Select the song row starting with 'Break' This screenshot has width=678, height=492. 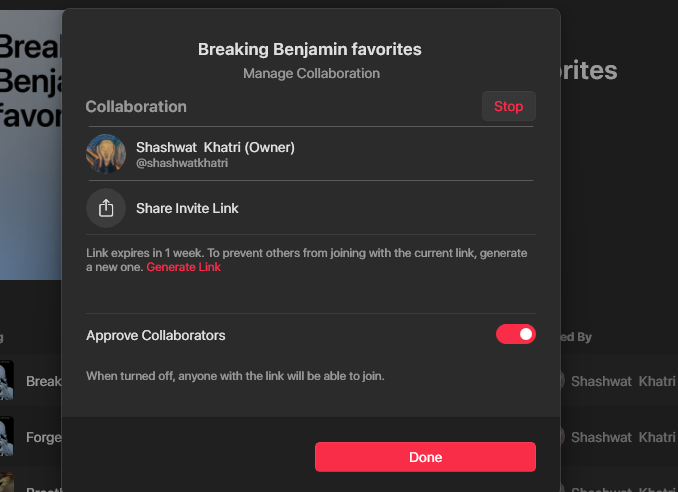coord(43,381)
